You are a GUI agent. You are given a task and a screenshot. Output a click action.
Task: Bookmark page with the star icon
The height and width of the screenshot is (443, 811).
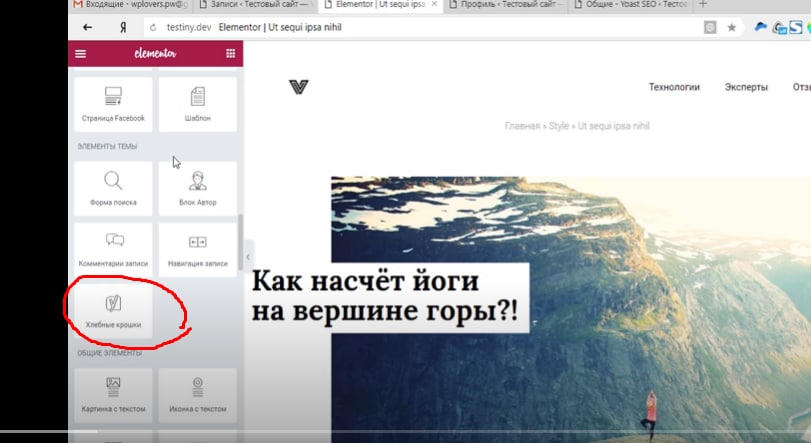(731, 27)
